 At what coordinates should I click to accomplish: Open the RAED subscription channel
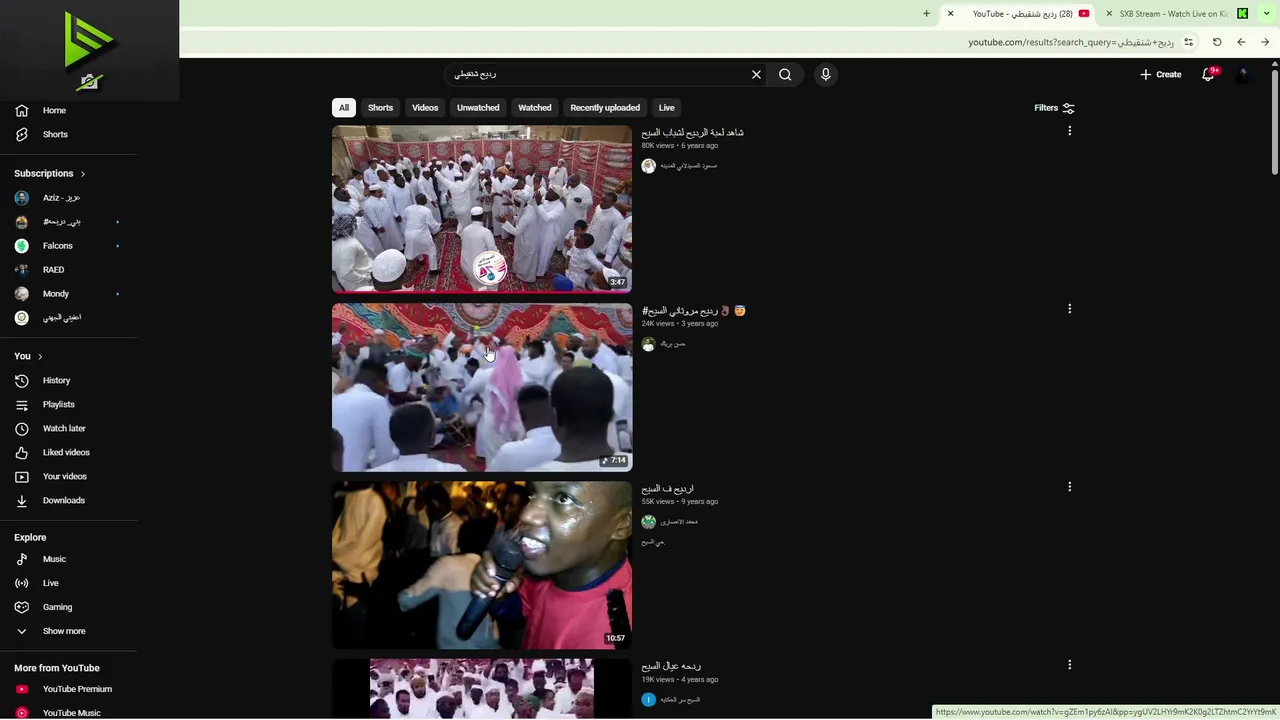pos(53,270)
